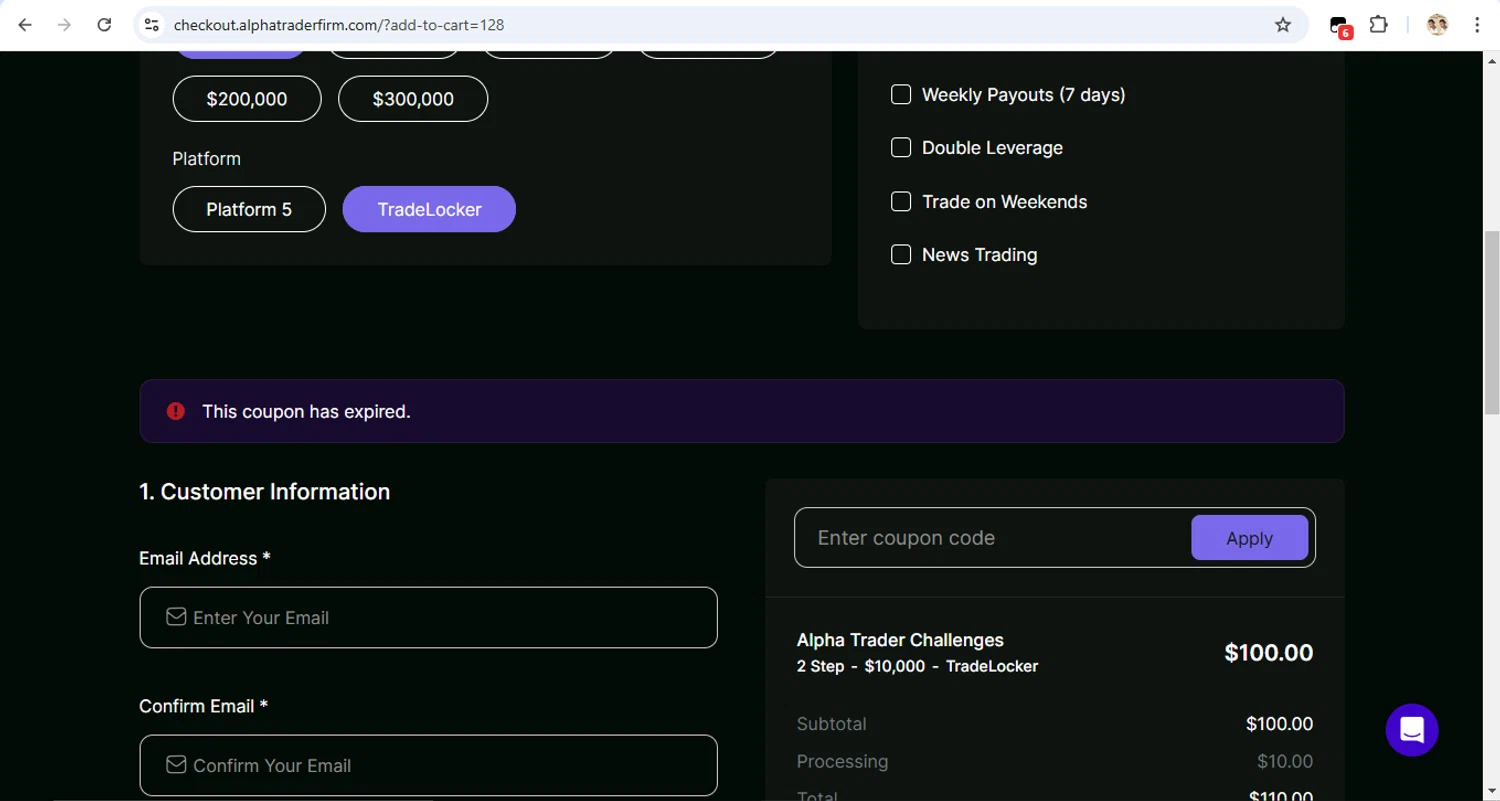Select the $200,000 account size
The width and height of the screenshot is (1500, 801).
247,99
